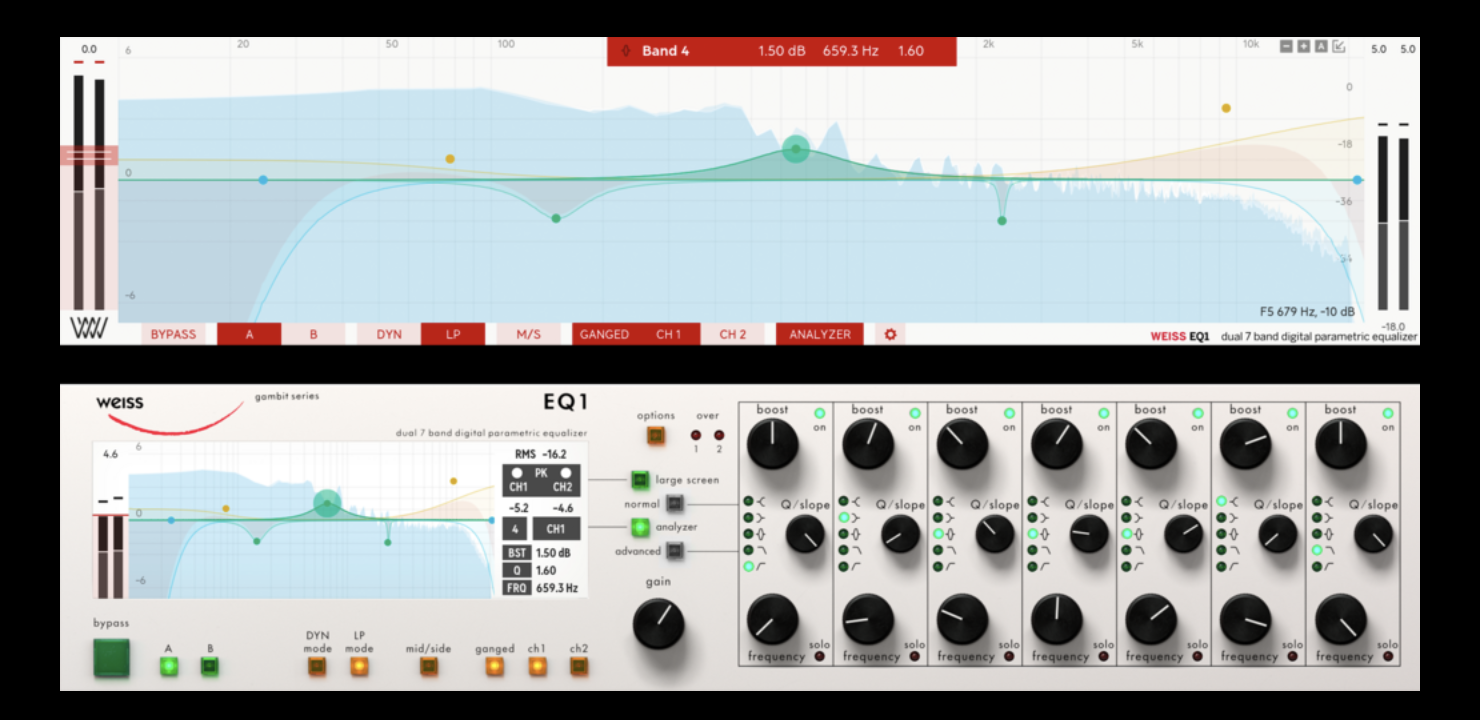The height and width of the screenshot is (720, 1480).
Task: Click ANALYZER in top toolbar
Action: coord(820,334)
